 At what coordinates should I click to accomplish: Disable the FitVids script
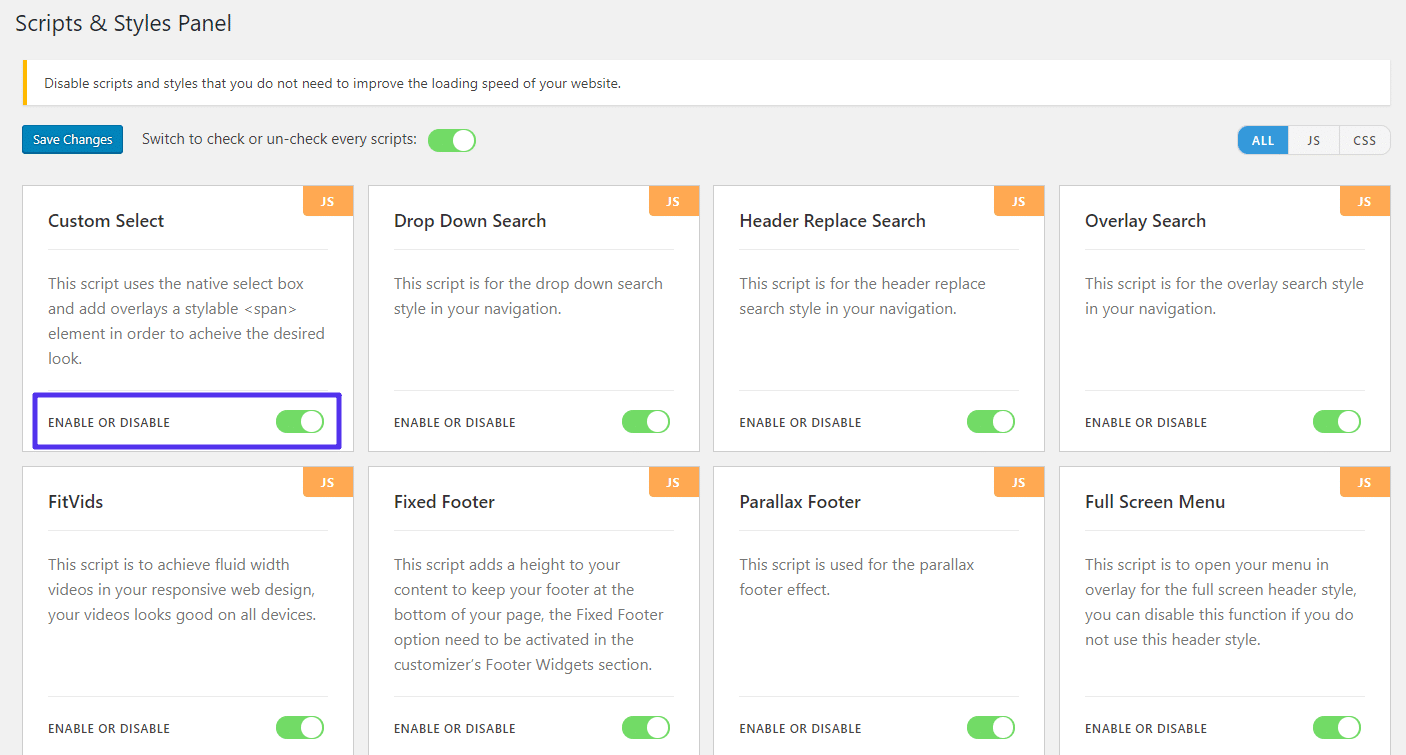[300, 727]
